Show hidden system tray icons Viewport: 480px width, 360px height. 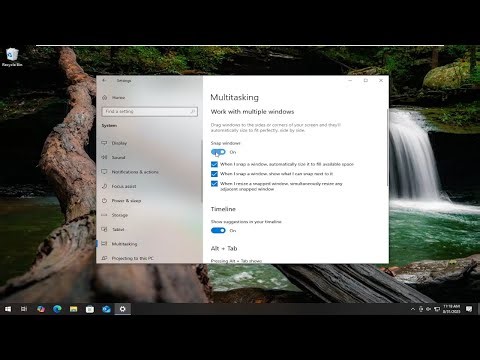413,309
